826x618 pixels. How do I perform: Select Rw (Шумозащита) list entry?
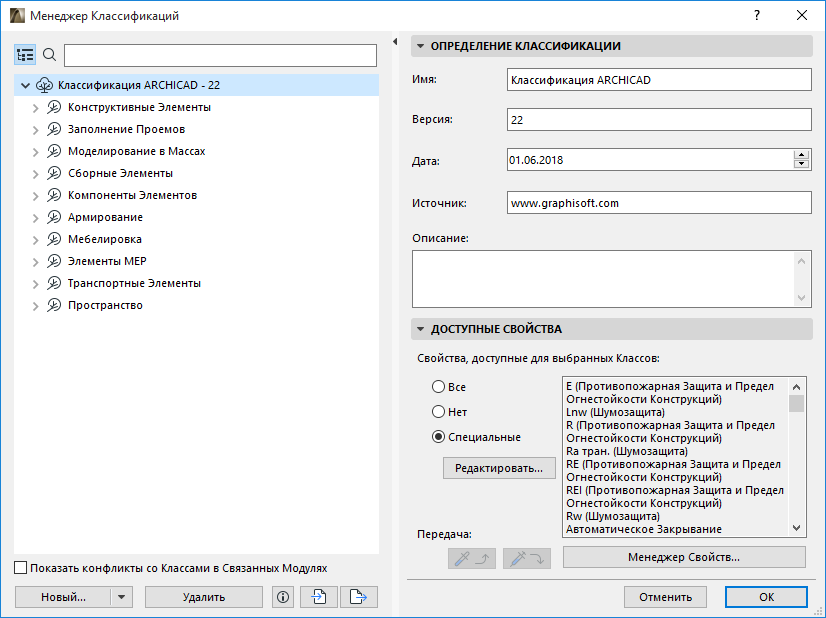pos(613,516)
